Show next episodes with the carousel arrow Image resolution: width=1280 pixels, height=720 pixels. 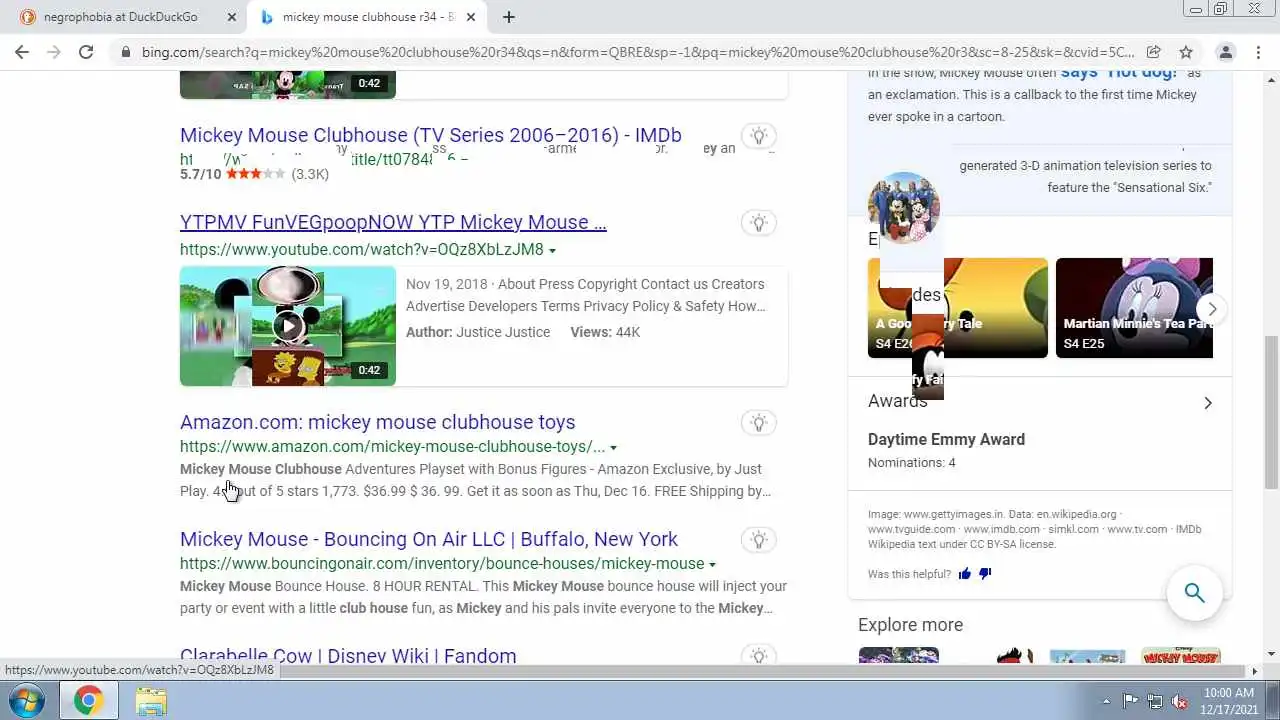(1212, 309)
